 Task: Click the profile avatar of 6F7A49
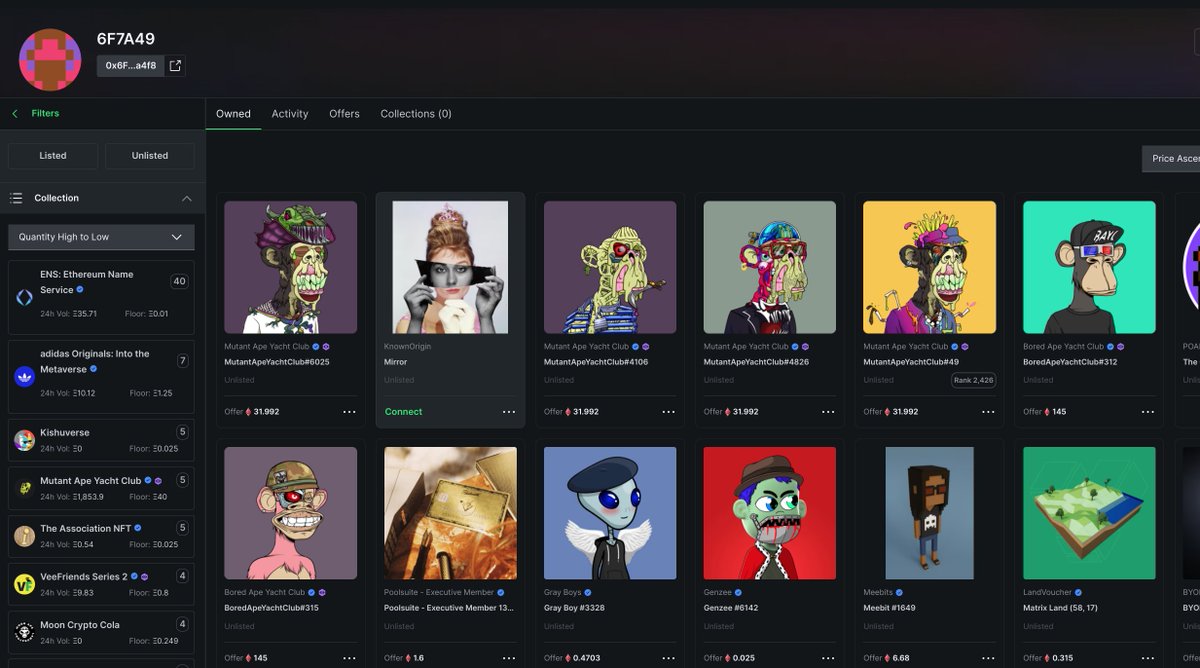coord(50,60)
